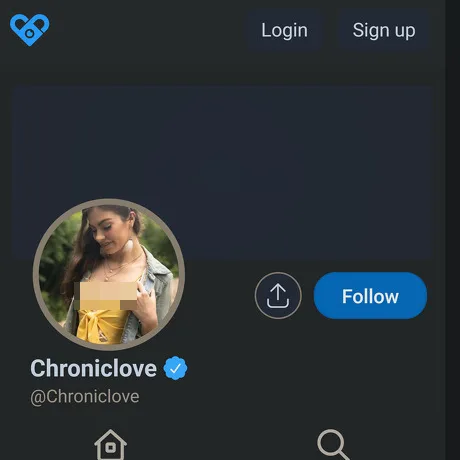Click the @Chroniclove handle
The height and width of the screenshot is (460, 460).
(85, 397)
